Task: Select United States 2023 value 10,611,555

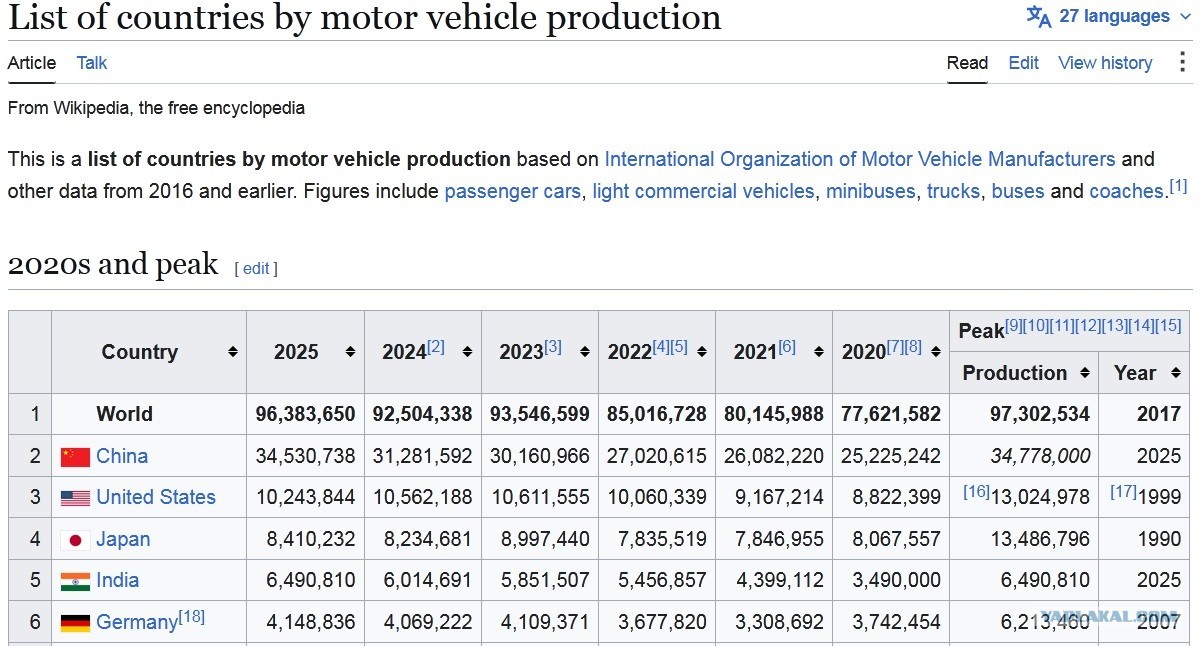Action: point(540,497)
